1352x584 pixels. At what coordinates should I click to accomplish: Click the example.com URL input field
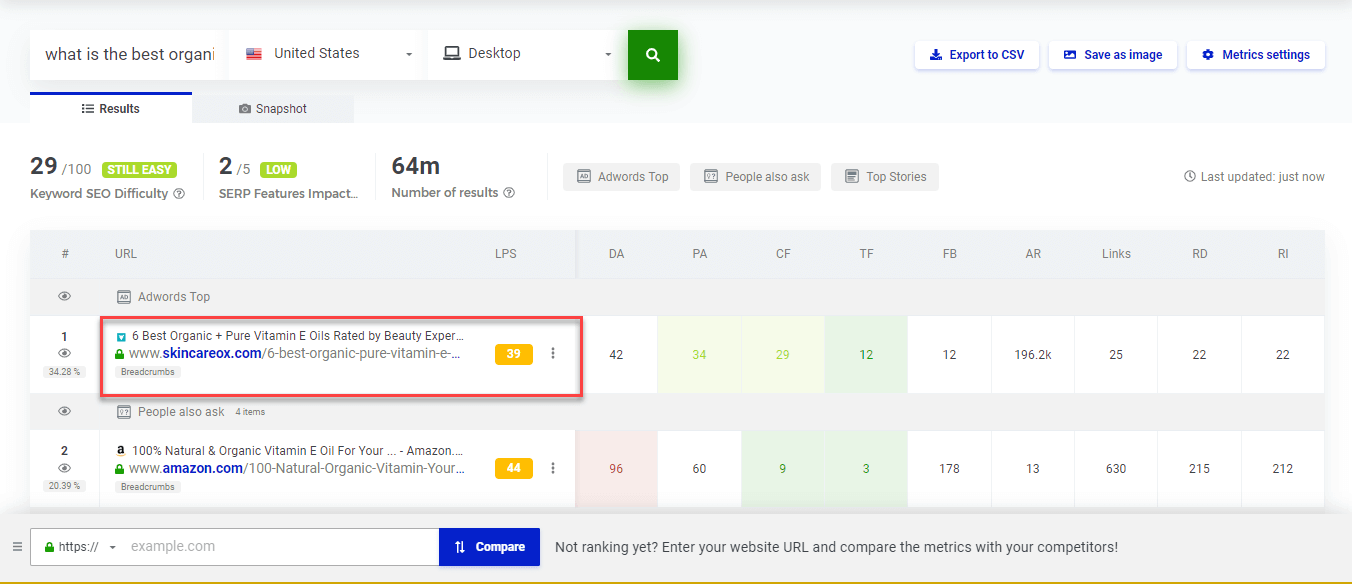point(282,547)
